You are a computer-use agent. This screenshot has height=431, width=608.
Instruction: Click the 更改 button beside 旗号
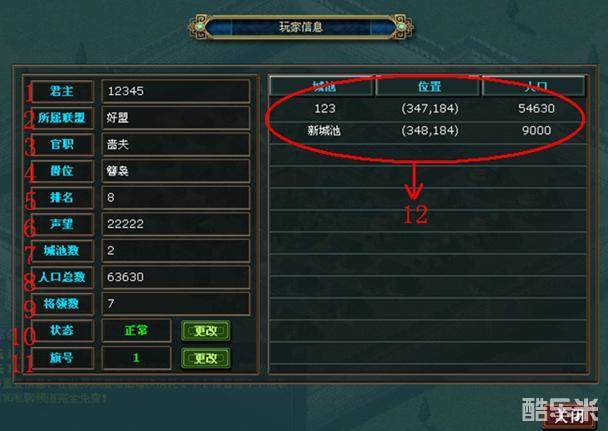point(206,358)
